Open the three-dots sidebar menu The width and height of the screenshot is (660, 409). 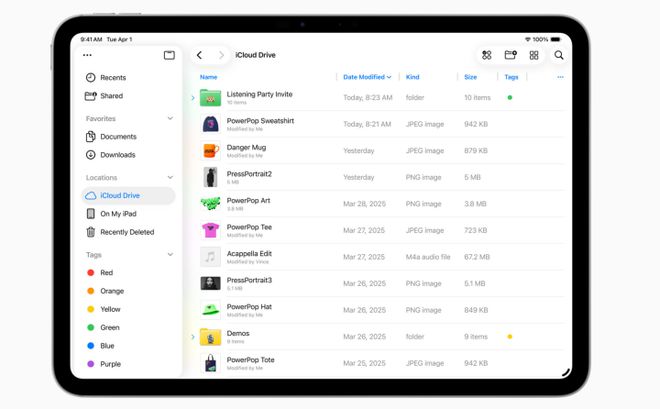click(87, 55)
